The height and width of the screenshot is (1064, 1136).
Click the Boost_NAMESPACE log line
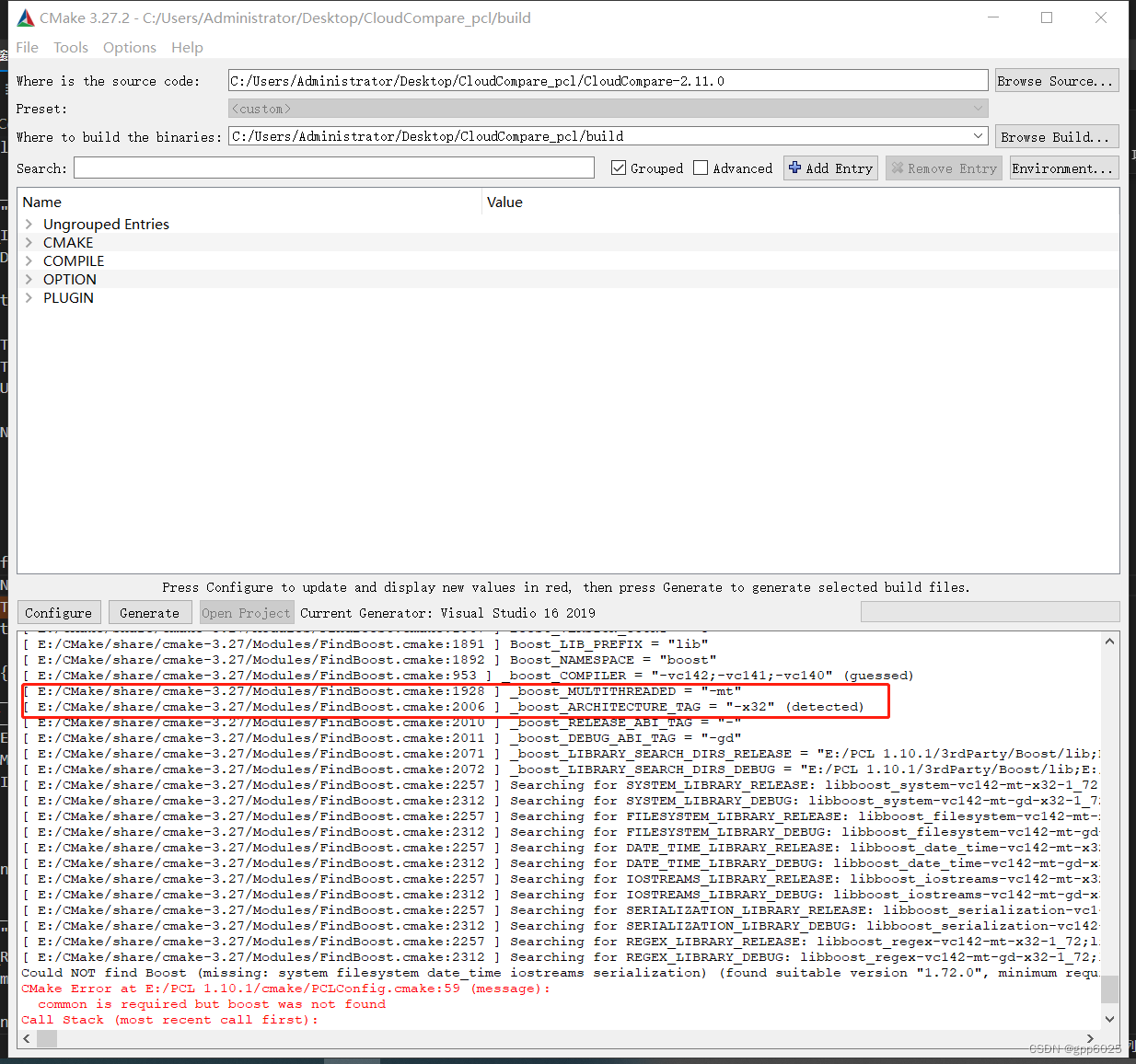pyautogui.click(x=369, y=660)
